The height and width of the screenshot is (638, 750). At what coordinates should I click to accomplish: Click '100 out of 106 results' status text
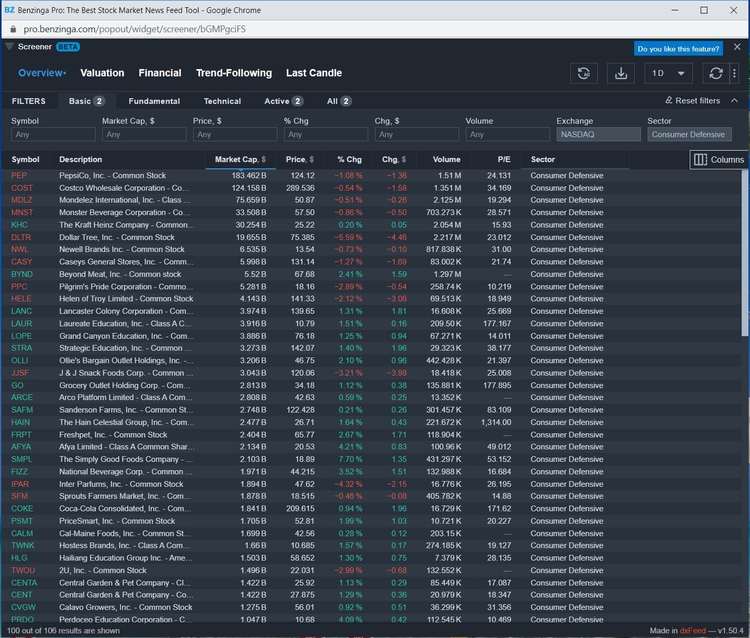click(63, 630)
